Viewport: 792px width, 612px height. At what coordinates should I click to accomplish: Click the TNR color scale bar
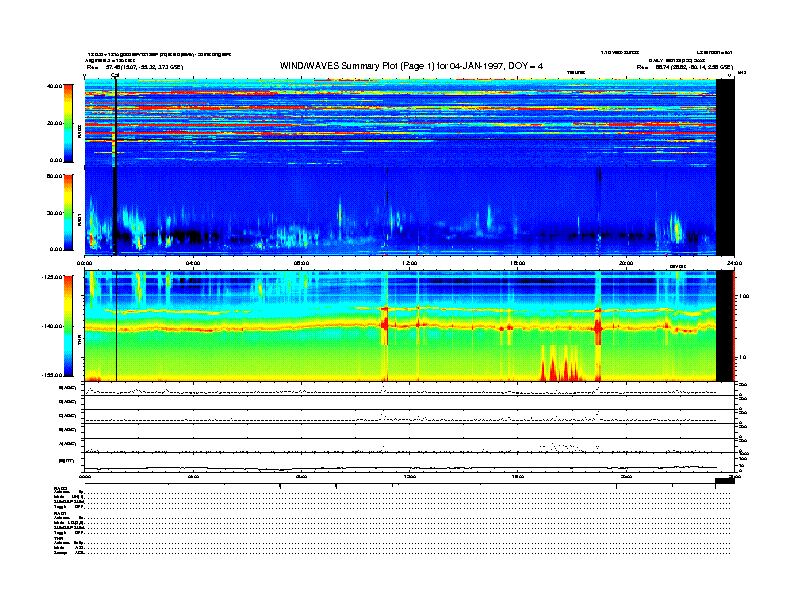pos(68,326)
